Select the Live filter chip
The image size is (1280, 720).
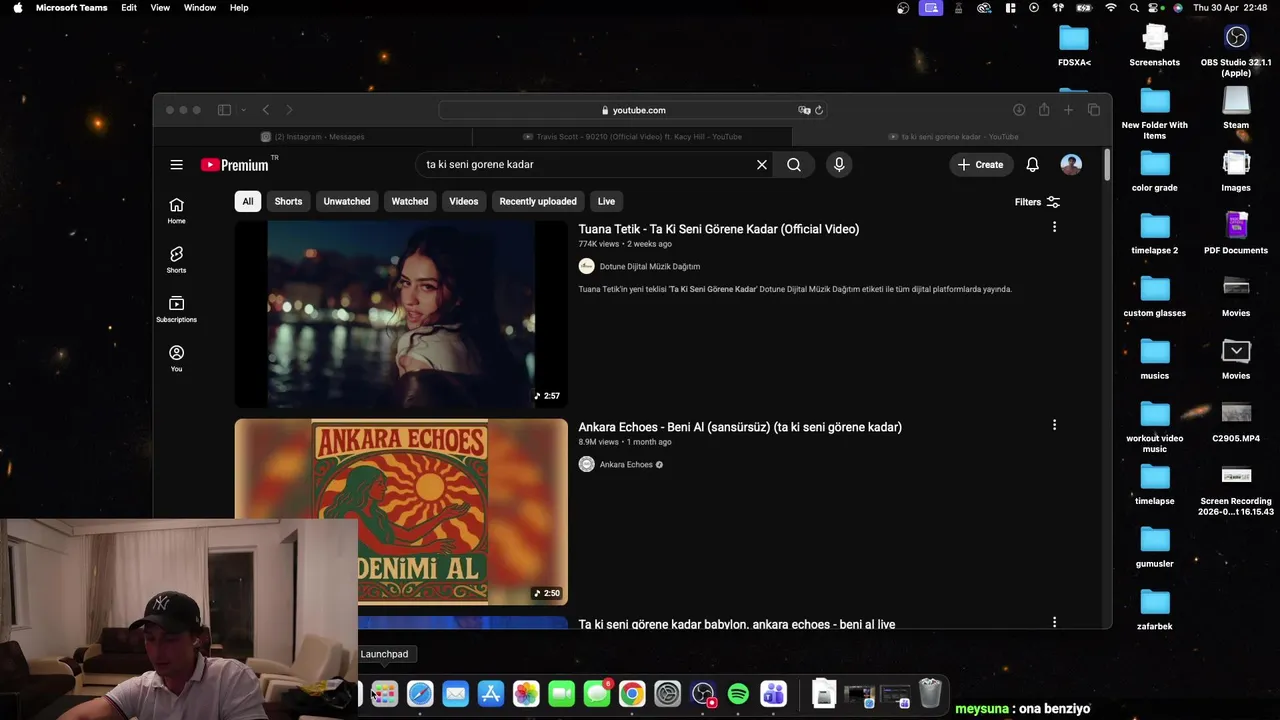pos(606,202)
